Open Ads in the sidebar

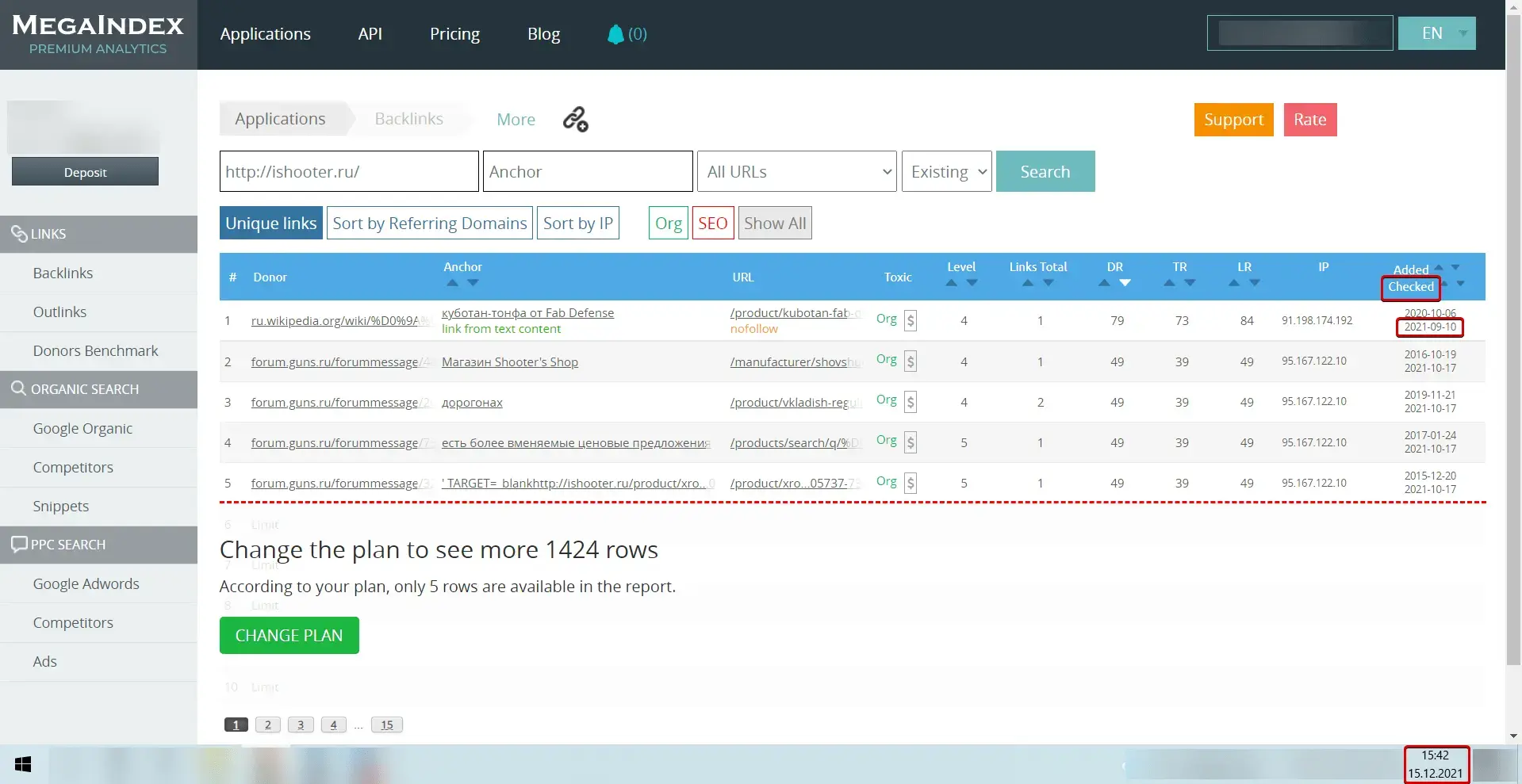coord(98,662)
